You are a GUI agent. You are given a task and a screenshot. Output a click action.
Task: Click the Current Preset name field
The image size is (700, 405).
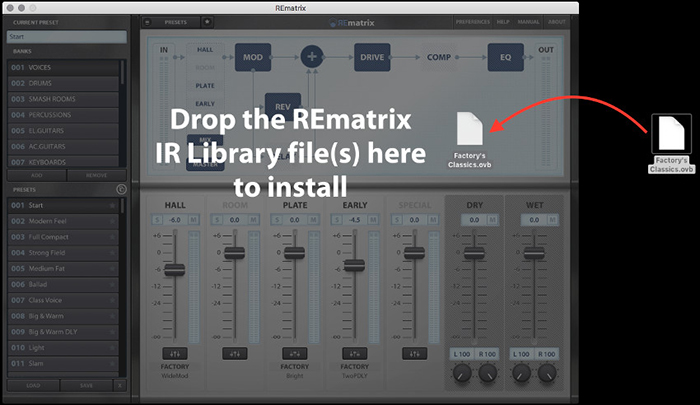click(x=67, y=37)
